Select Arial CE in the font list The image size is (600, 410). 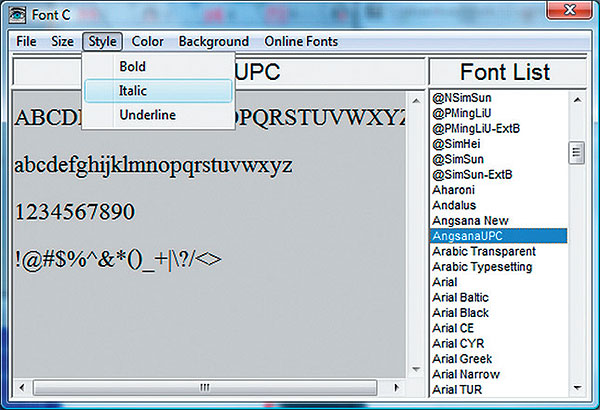(x=498, y=328)
